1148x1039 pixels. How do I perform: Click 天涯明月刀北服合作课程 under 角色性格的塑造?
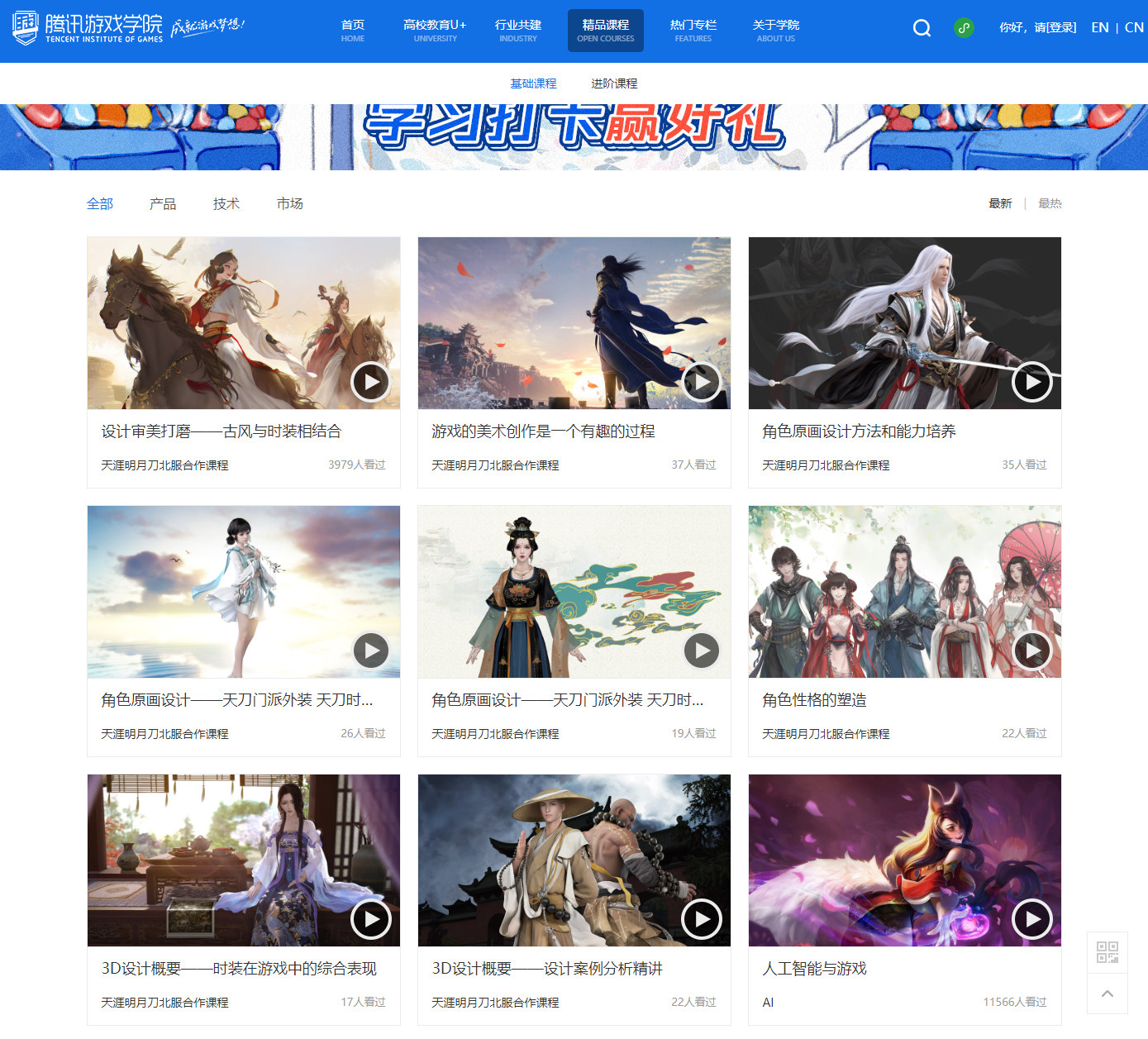[x=826, y=734]
